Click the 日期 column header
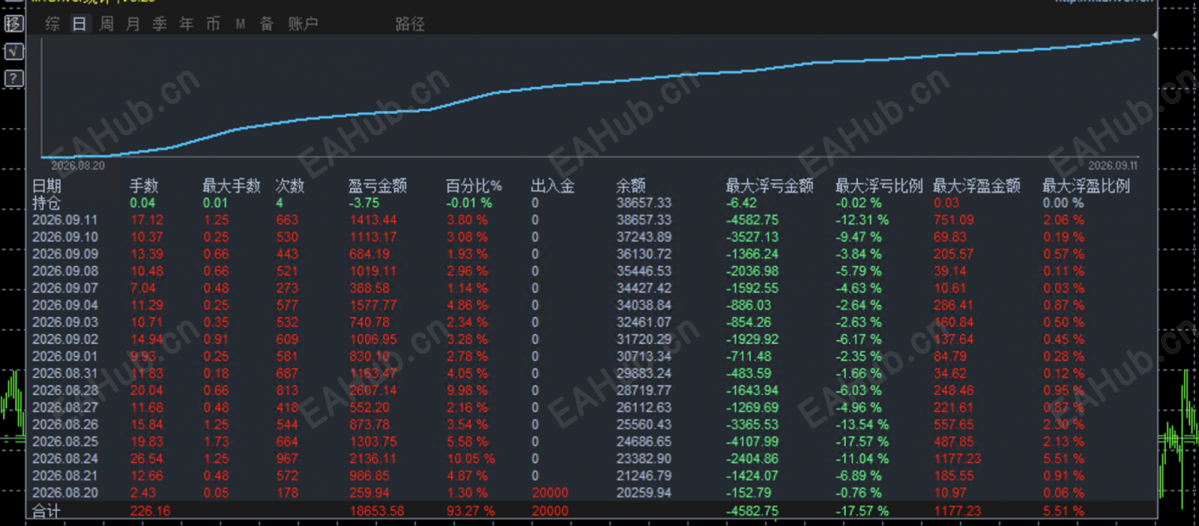1199x526 pixels. pos(47,186)
